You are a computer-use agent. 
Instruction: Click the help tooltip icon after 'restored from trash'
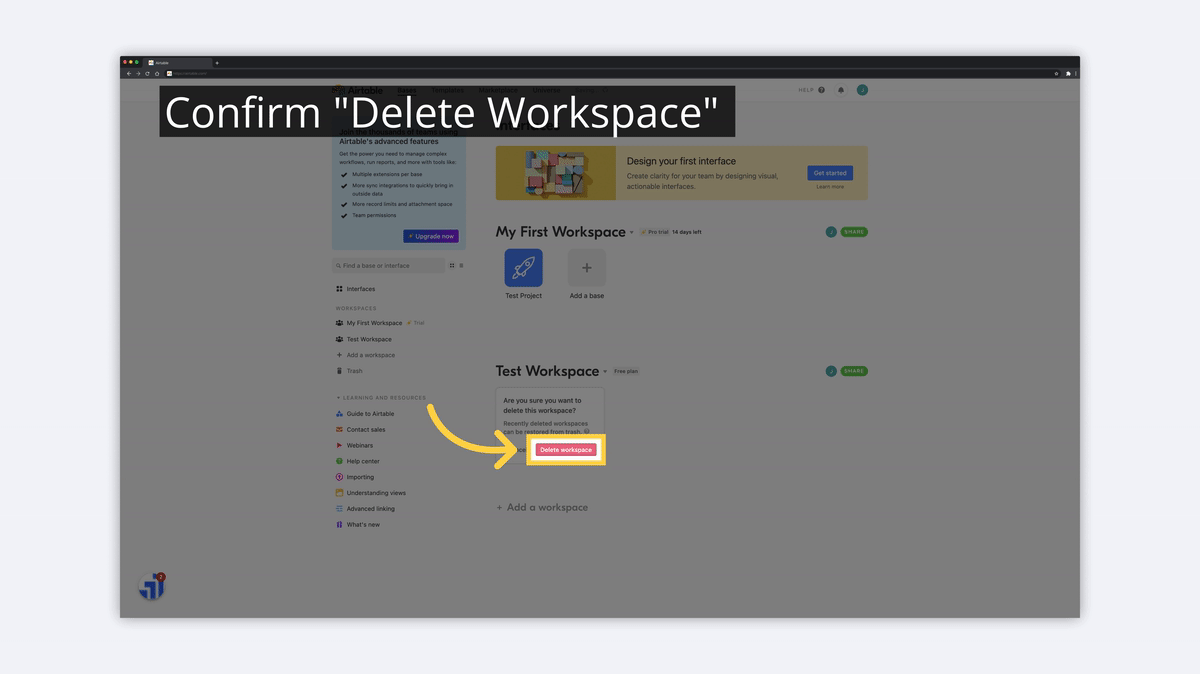[586, 431]
